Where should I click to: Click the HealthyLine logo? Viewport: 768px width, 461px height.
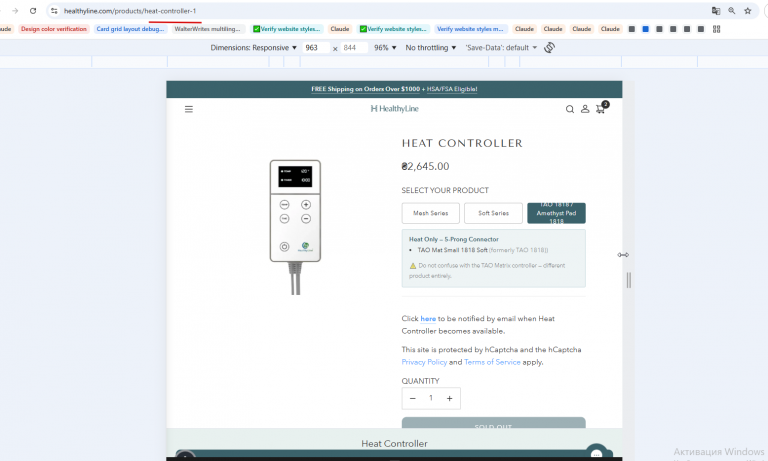click(394, 109)
